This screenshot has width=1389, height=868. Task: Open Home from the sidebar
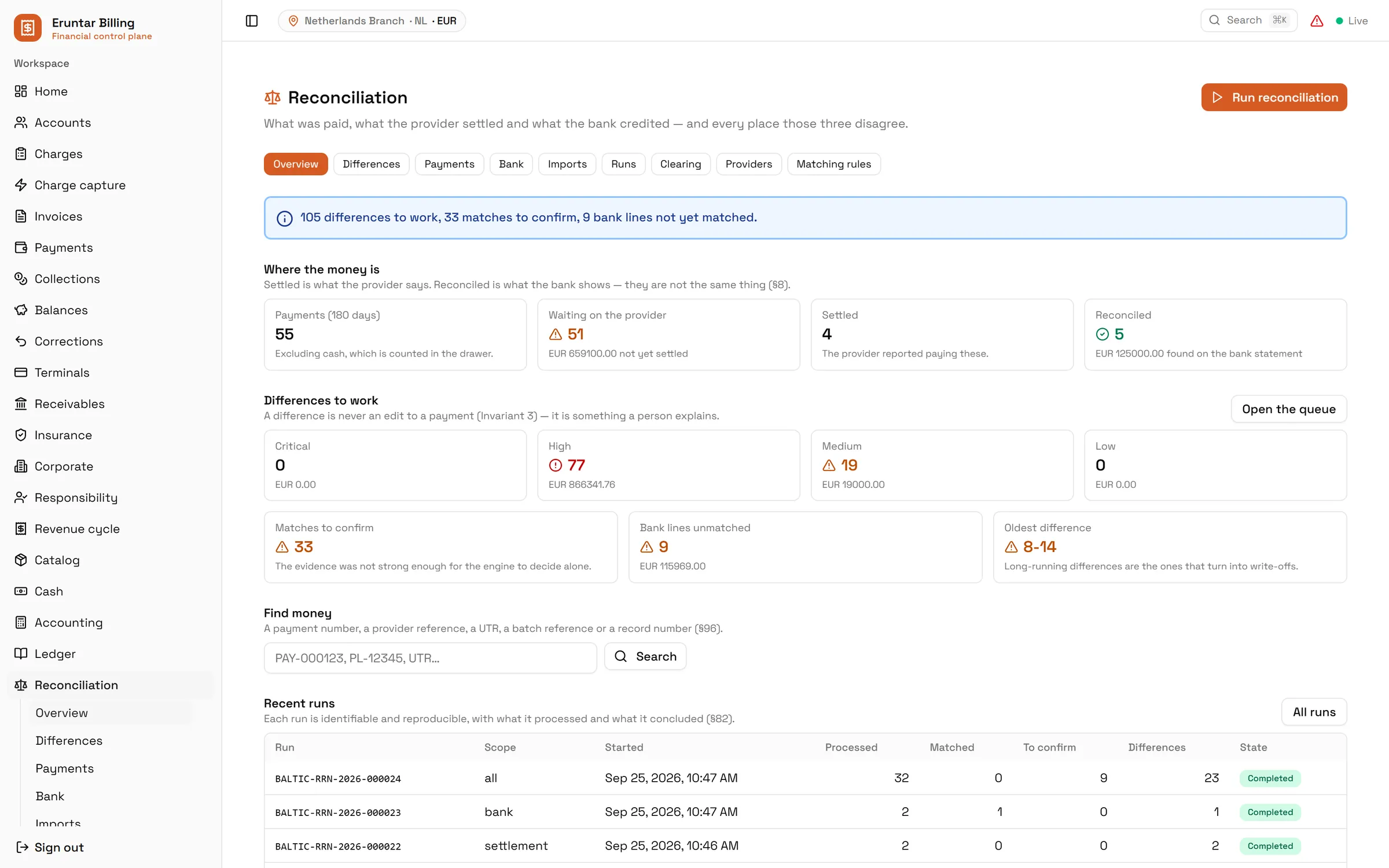coord(110,91)
